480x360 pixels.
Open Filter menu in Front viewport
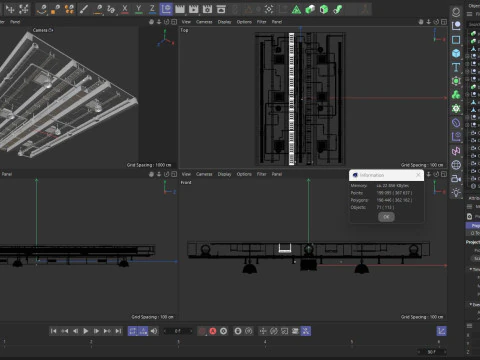coord(261,174)
